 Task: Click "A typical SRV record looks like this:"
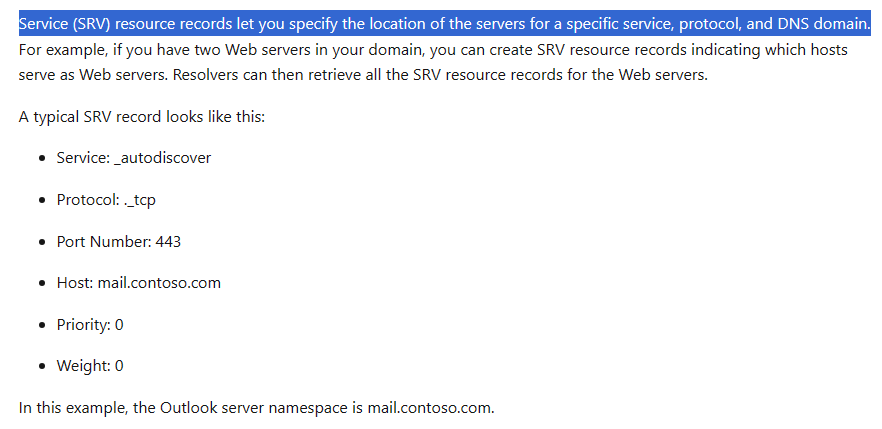[142, 117]
